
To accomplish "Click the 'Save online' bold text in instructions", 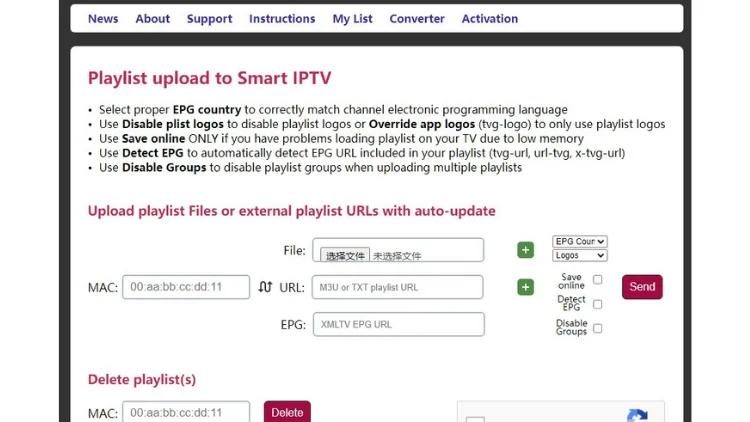I will [154, 139].
